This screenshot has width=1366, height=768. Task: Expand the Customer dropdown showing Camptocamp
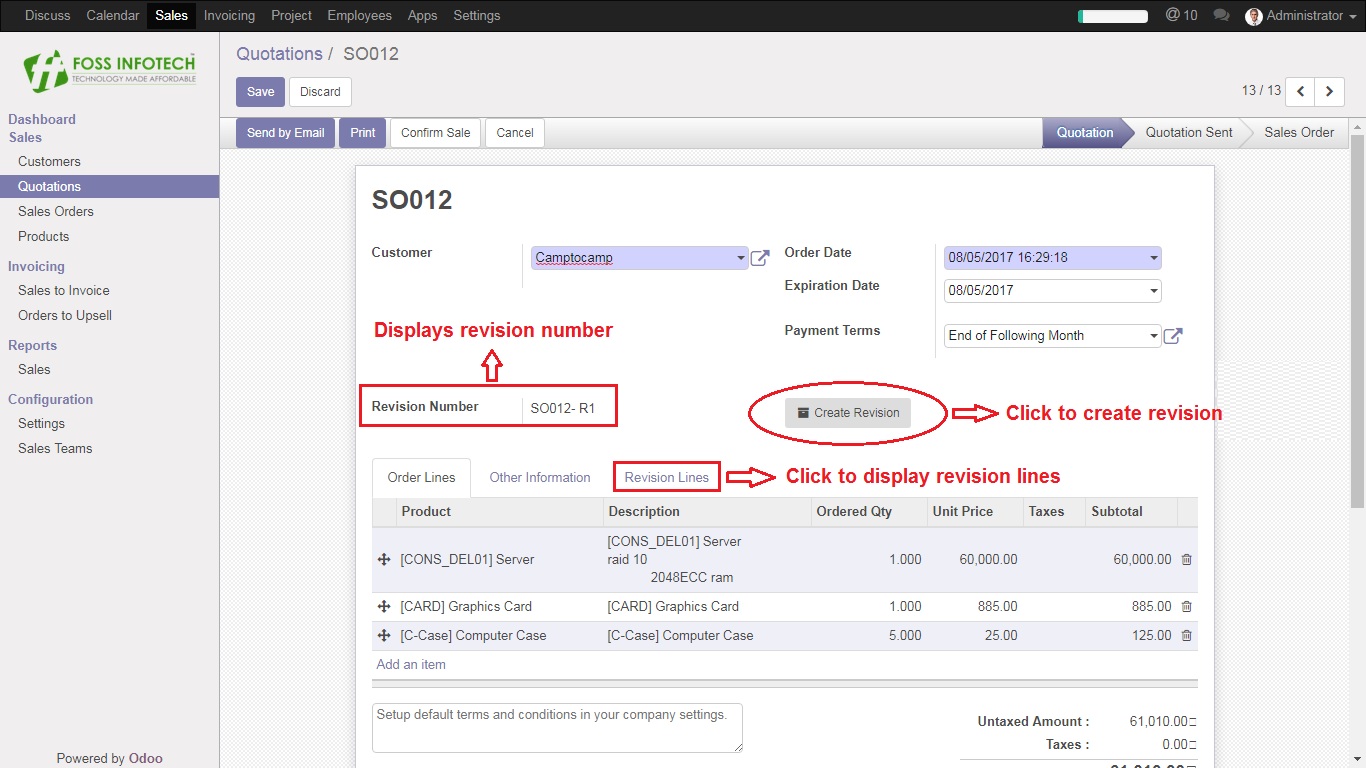tap(639, 258)
